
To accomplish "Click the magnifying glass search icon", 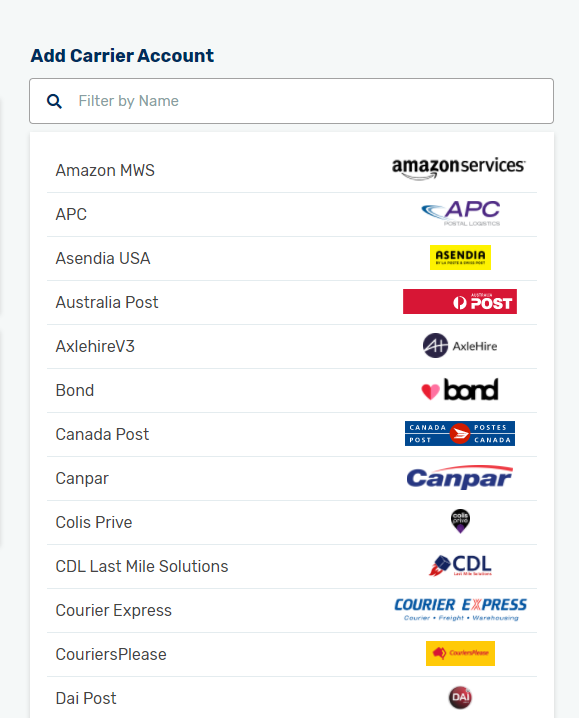I will tap(54, 101).
